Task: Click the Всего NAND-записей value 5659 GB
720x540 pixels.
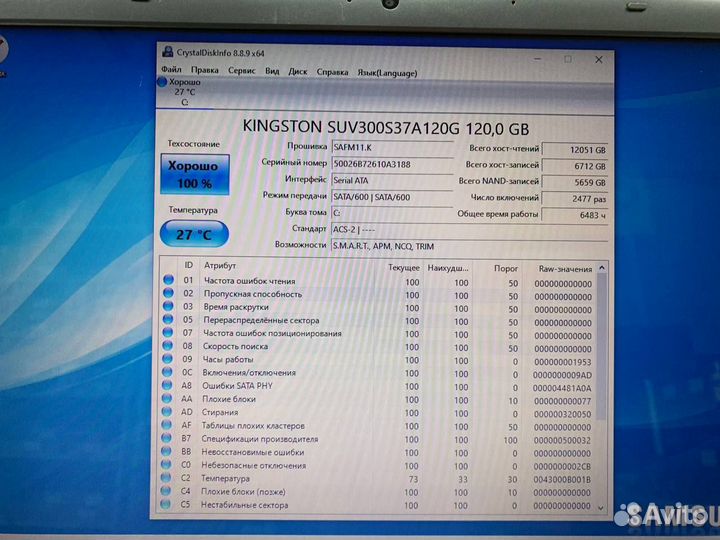Action: coord(575,182)
